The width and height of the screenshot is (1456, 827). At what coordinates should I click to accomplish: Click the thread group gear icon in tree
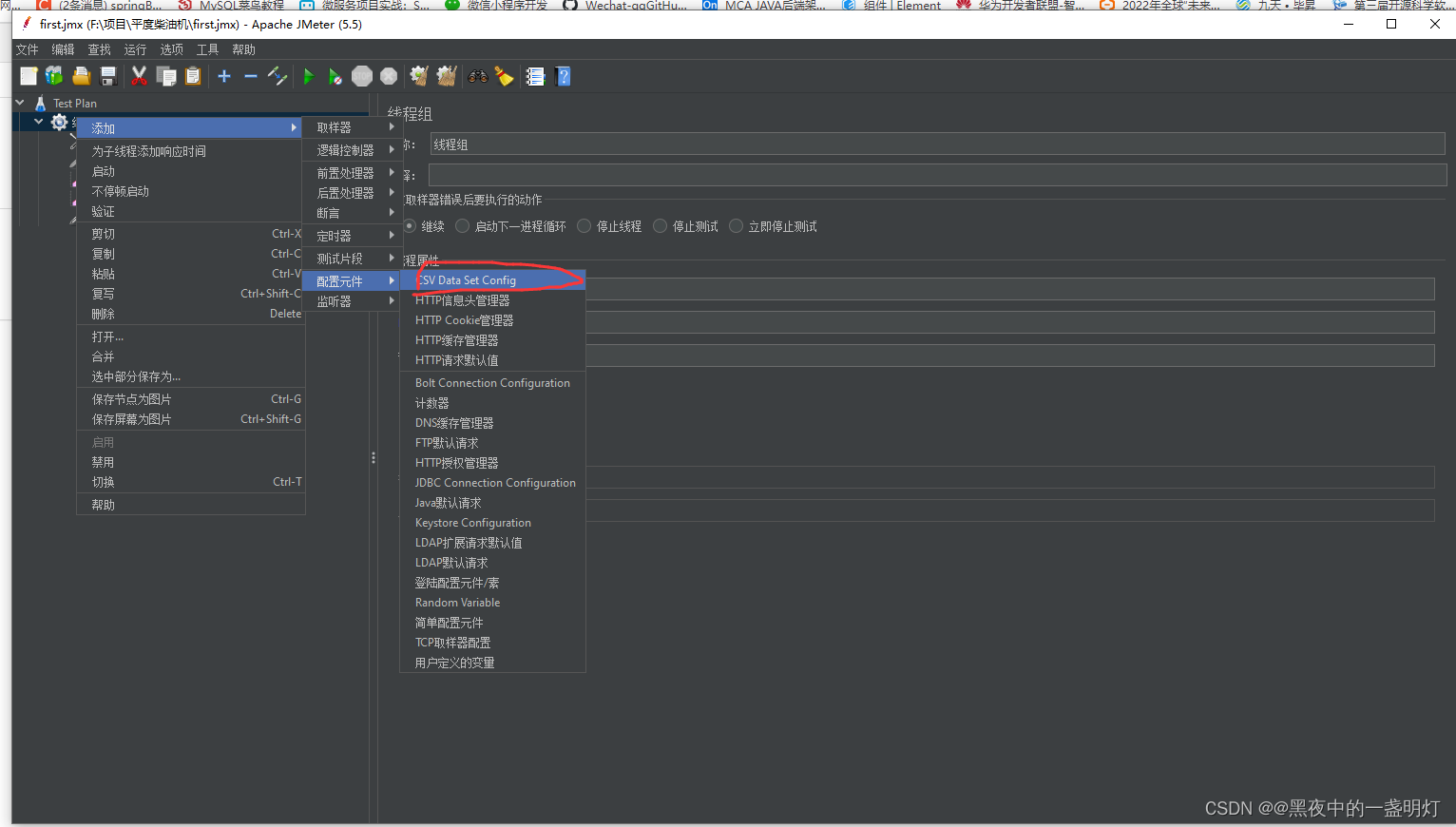coord(59,122)
